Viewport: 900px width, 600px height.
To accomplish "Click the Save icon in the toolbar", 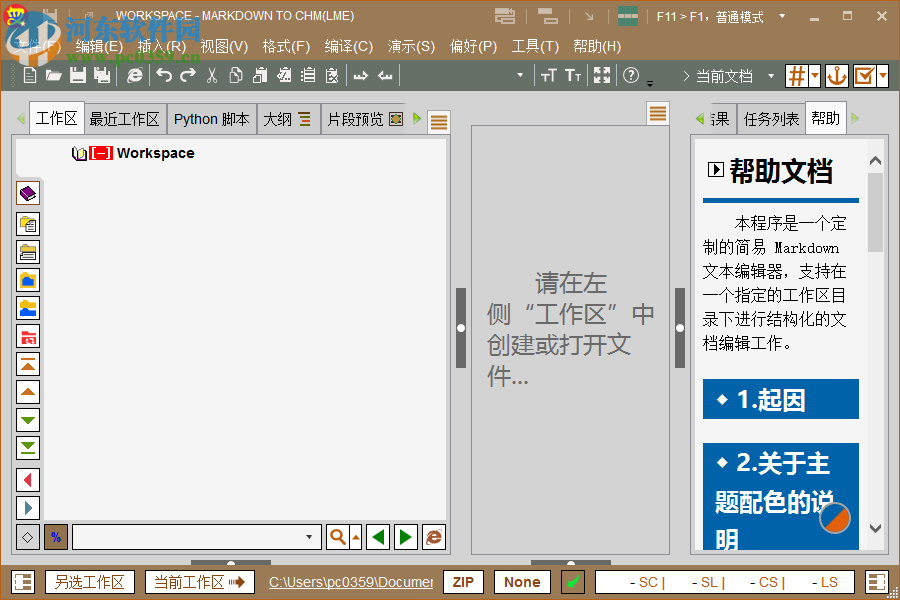I will (76, 74).
